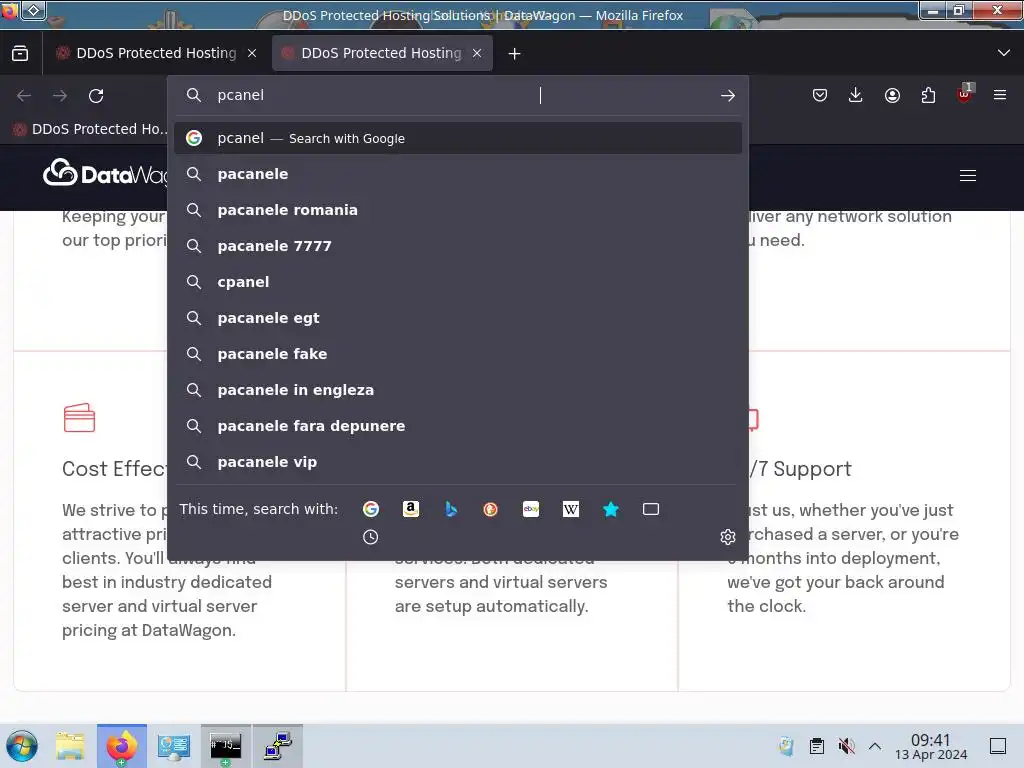Choose suggestion 'pacanele egt'
Viewport: 1024px width, 768px height.
coord(458,318)
